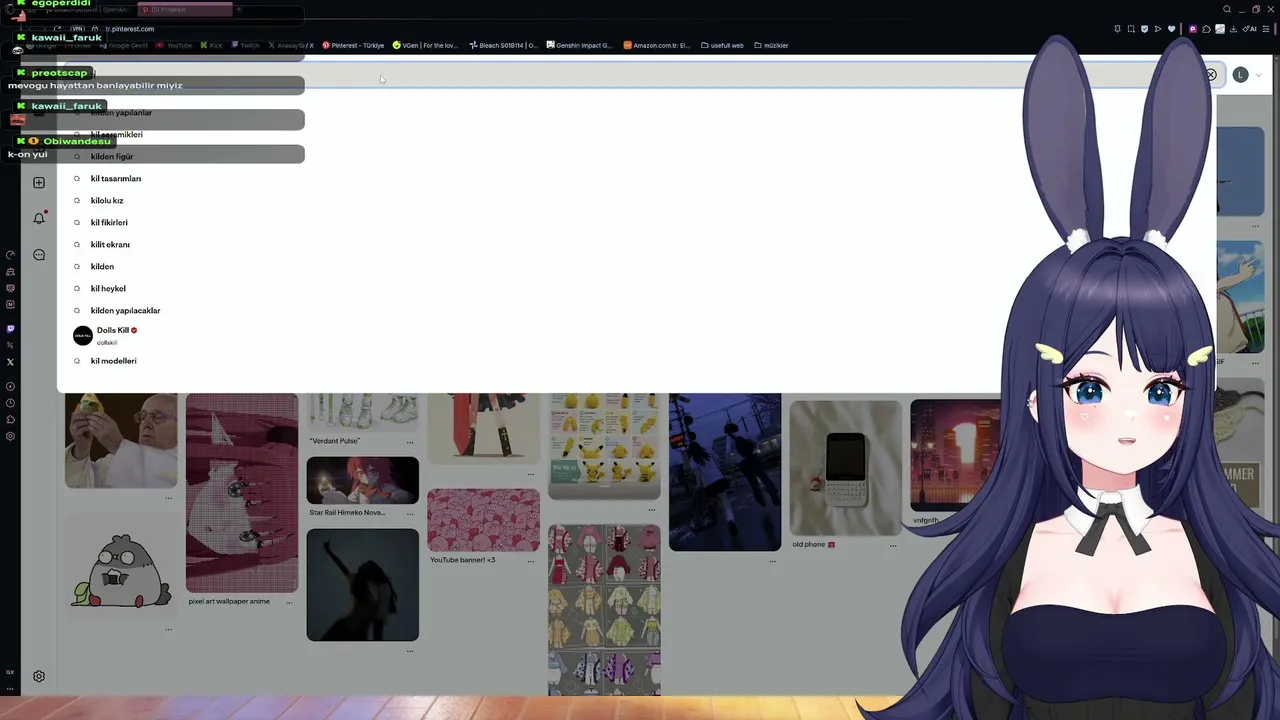Click the heart bookmark toolbar icon
This screenshot has width=1280, height=720.
[x=1171, y=29]
